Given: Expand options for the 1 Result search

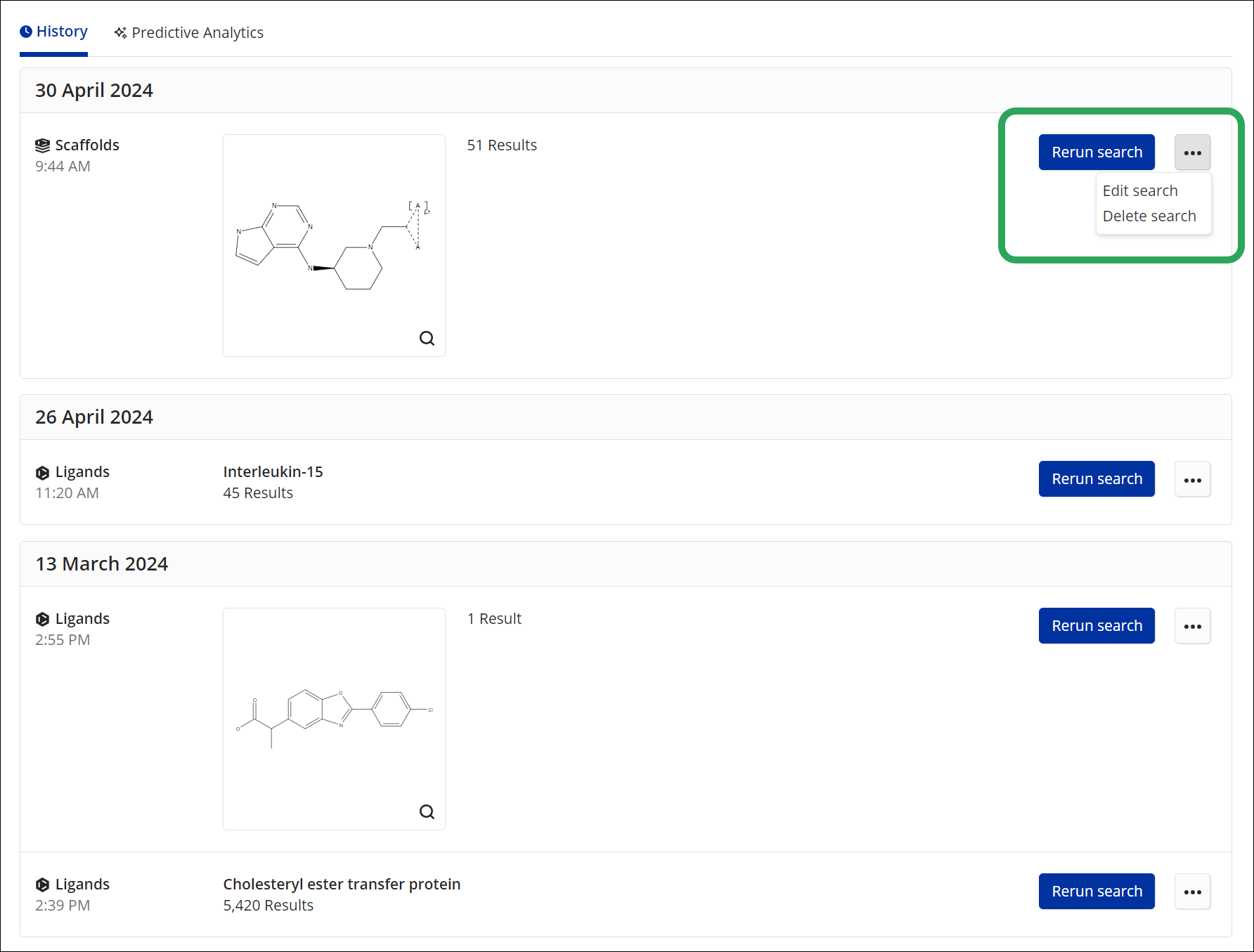Looking at the screenshot, I should point(1192,626).
